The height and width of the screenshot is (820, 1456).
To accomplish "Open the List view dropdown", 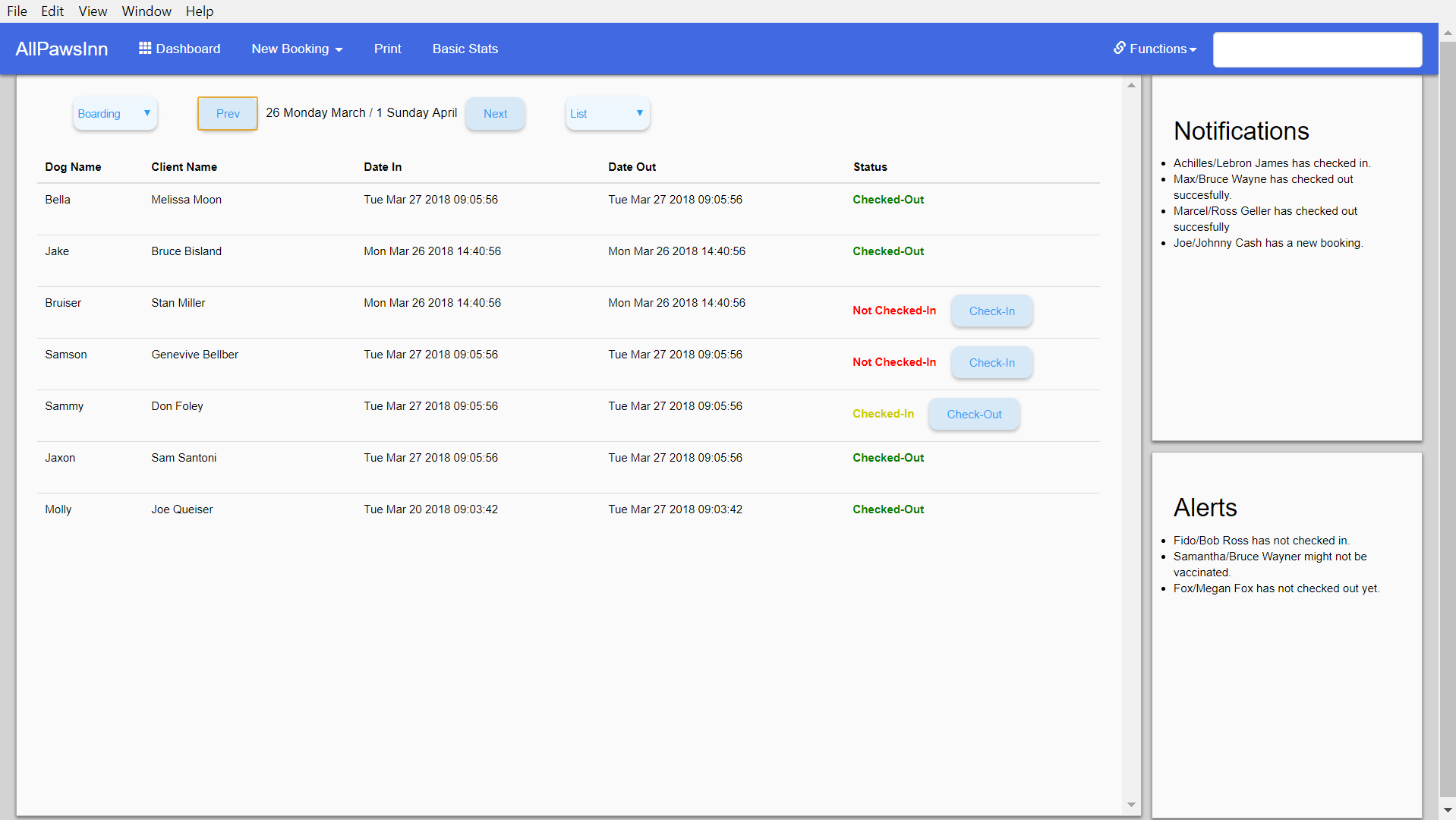I will (x=607, y=114).
